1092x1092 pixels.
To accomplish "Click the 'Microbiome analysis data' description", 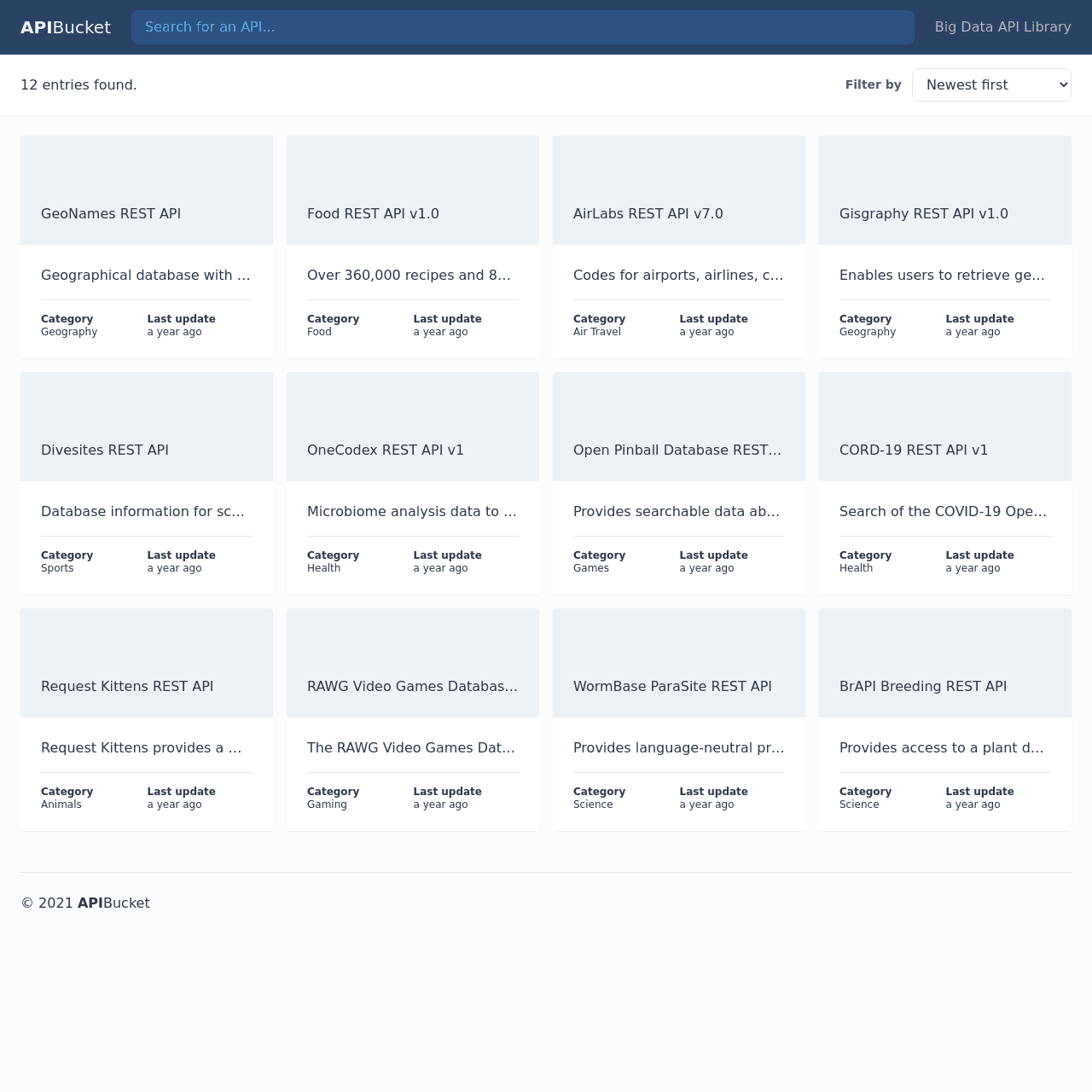I will coord(413,511).
